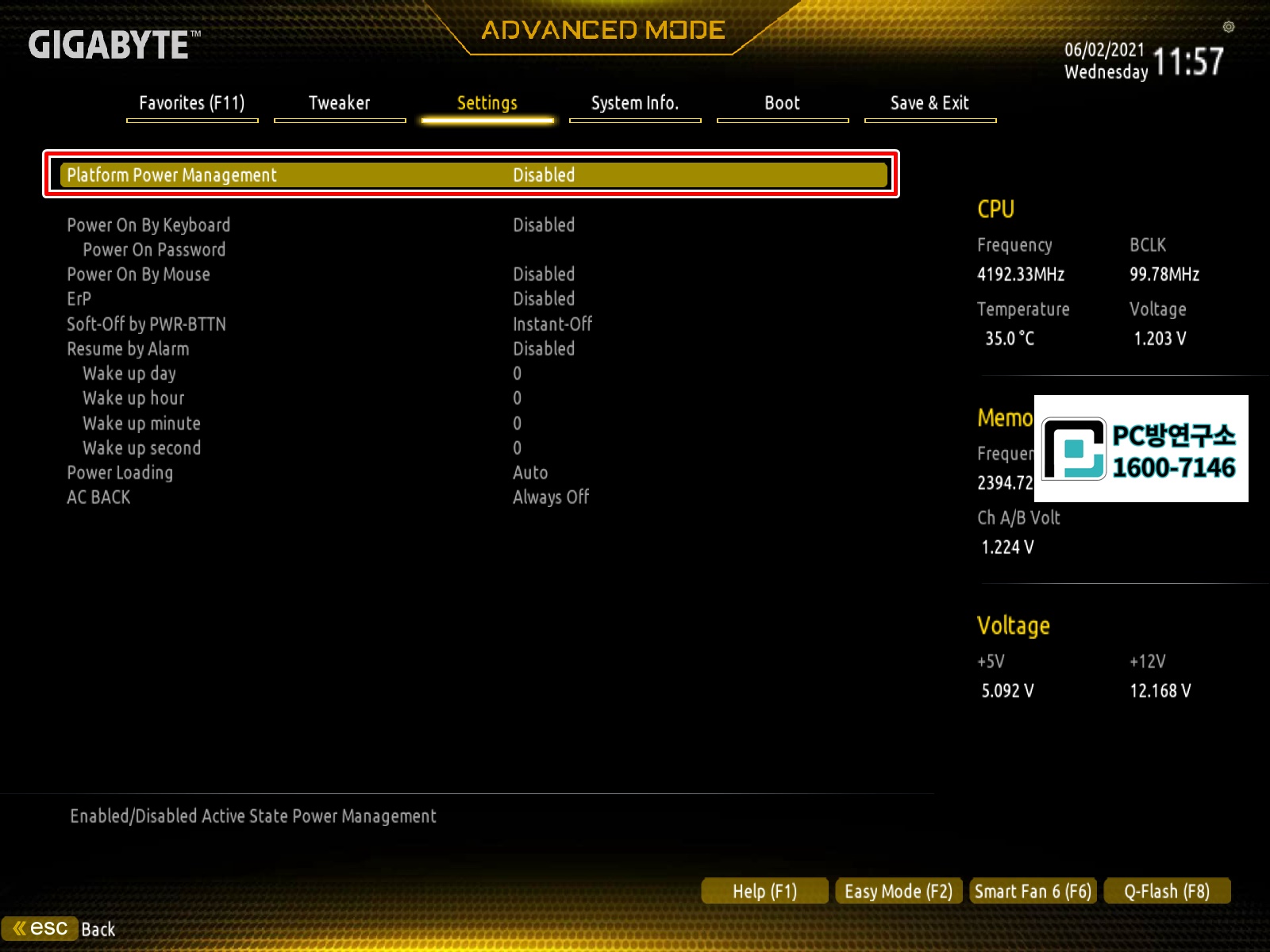Screen dimensions: 1270x952
Task: Click the gear icon near the clock
Action: [1229, 27]
